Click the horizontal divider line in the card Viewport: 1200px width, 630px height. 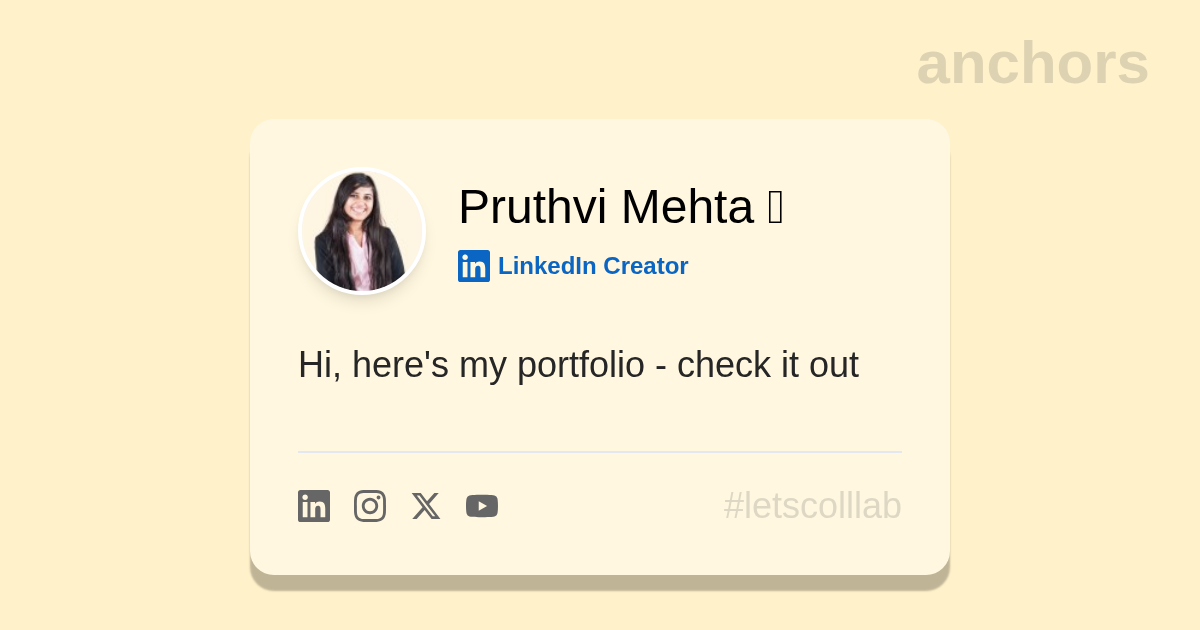(600, 452)
